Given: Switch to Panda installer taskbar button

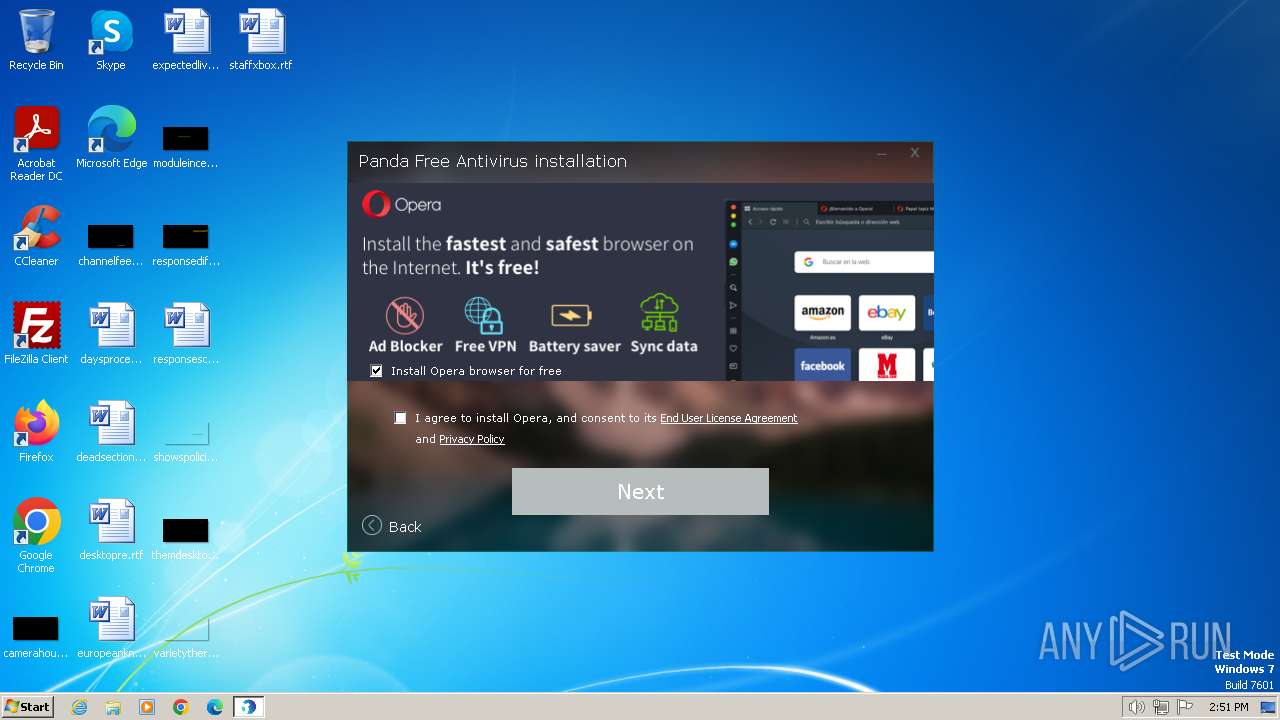Looking at the screenshot, I should [248, 707].
